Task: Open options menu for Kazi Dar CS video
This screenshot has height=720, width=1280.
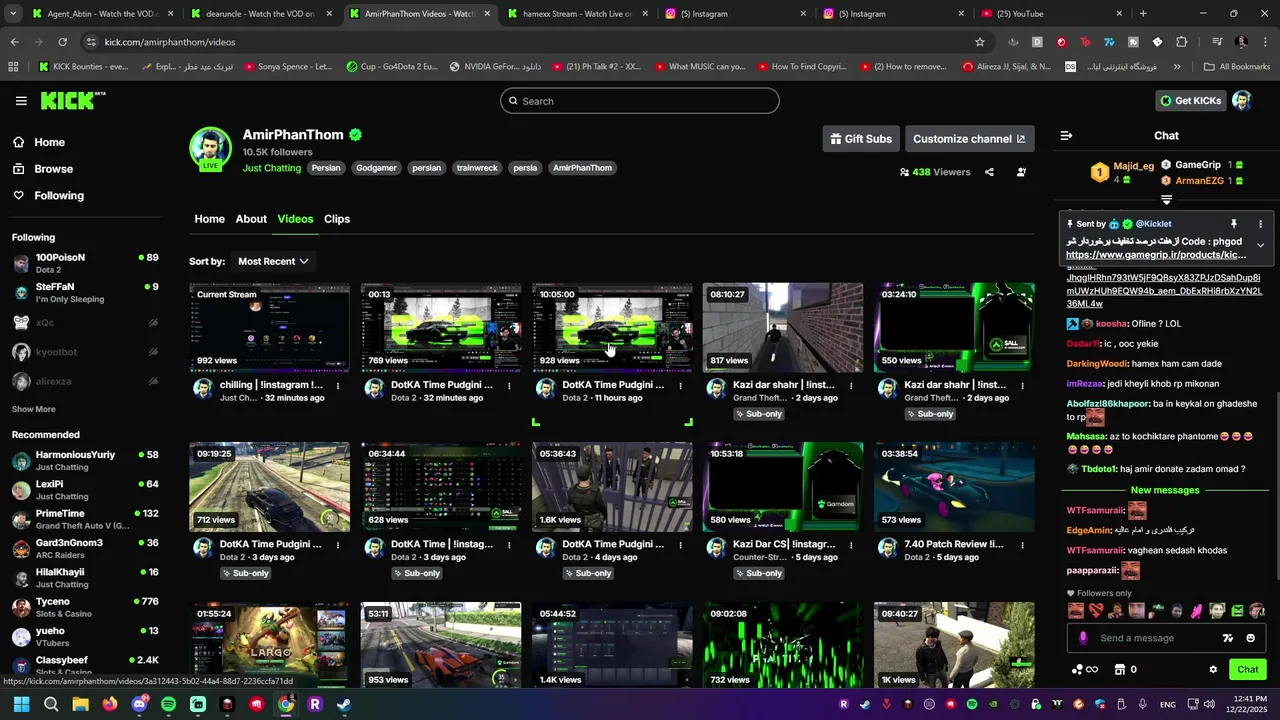Action: 851,545
